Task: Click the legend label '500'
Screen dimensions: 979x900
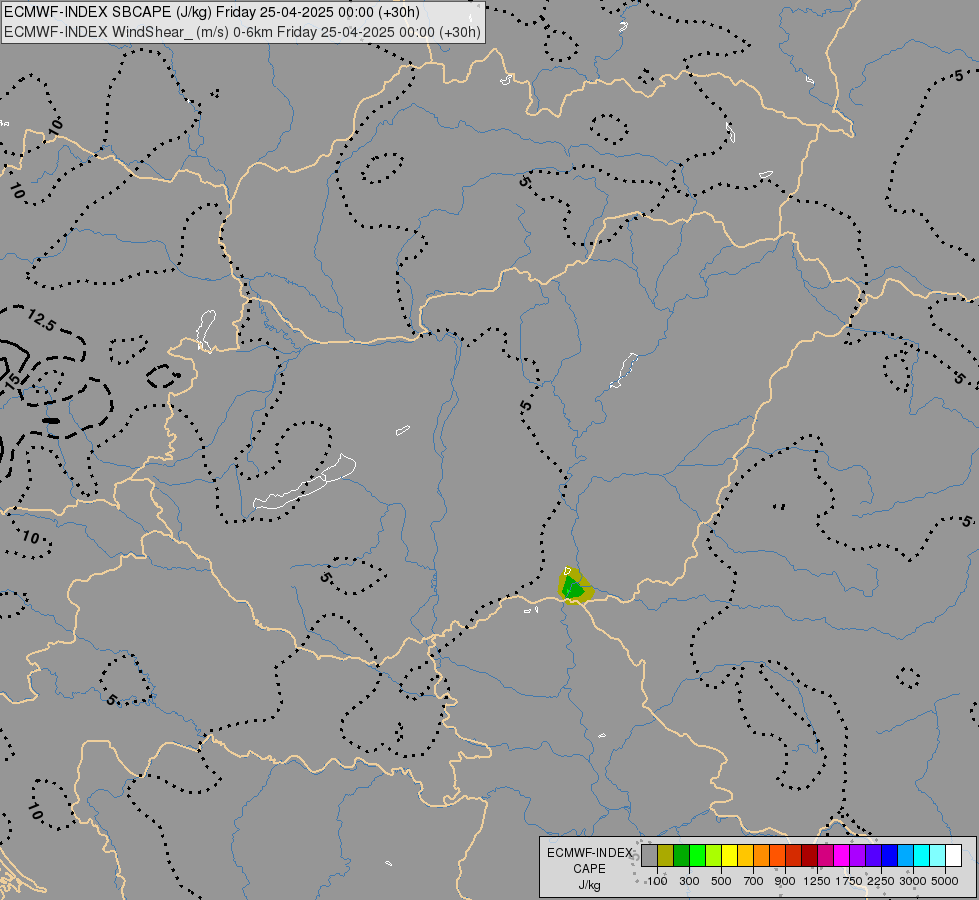Action: pyautogui.click(x=721, y=881)
